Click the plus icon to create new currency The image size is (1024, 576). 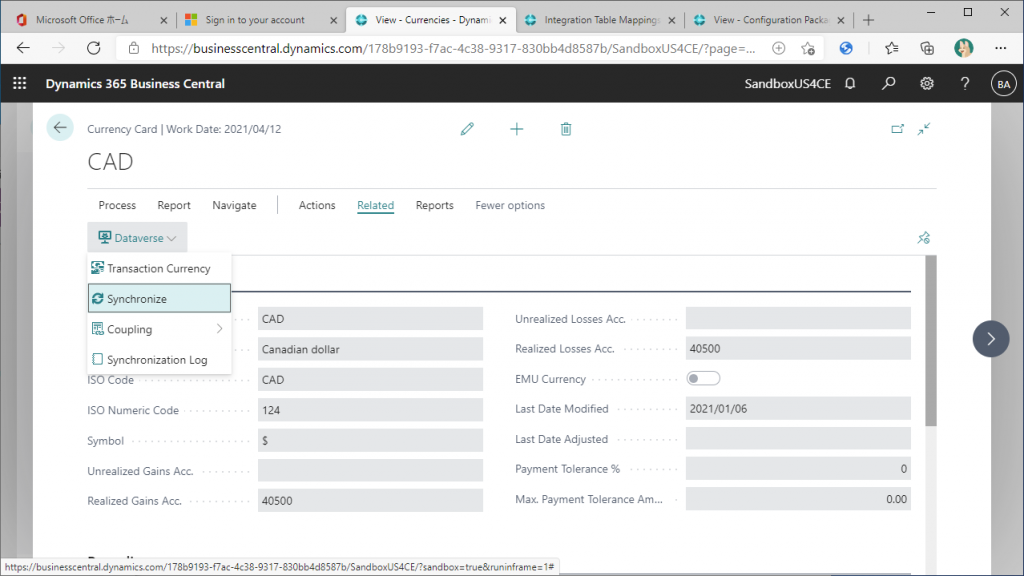(x=516, y=129)
